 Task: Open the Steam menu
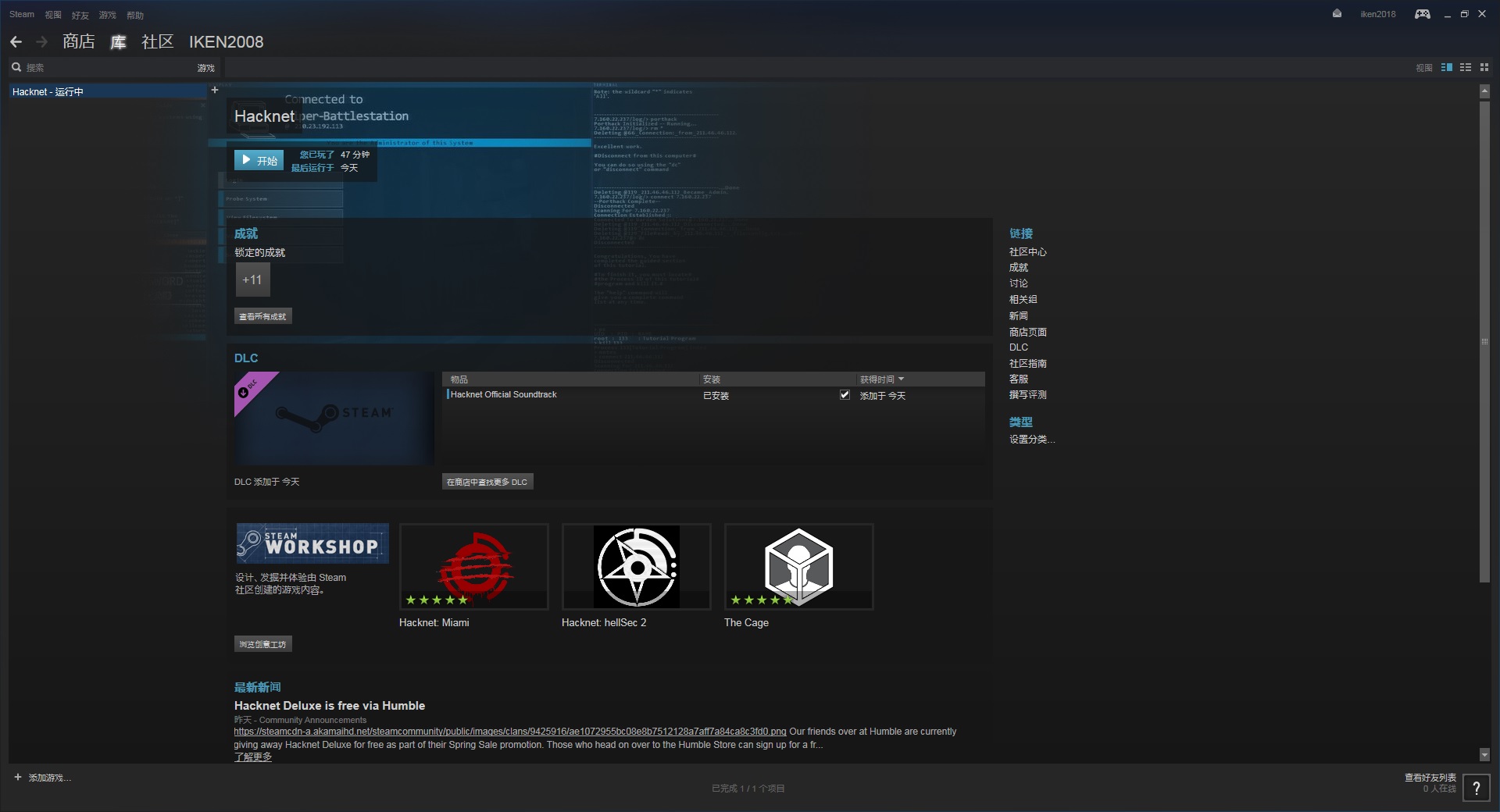coord(22,14)
